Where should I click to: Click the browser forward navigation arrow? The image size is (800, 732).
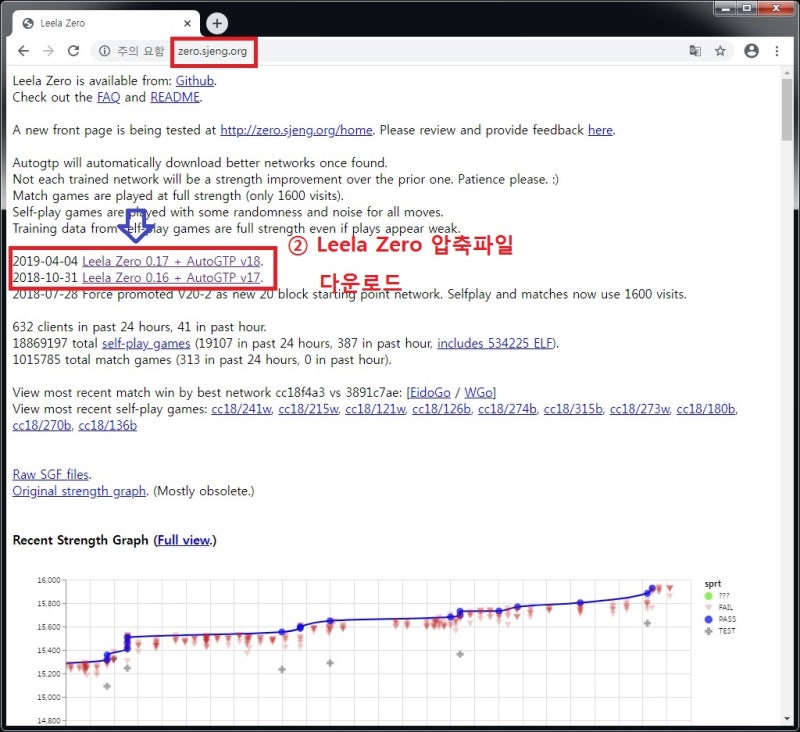(50, 52)
